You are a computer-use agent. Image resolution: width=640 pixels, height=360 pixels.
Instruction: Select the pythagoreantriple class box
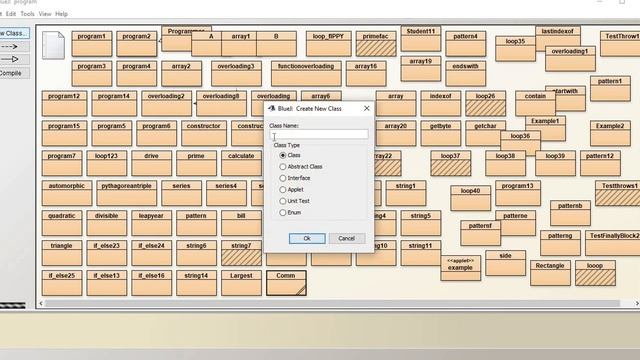127,193
